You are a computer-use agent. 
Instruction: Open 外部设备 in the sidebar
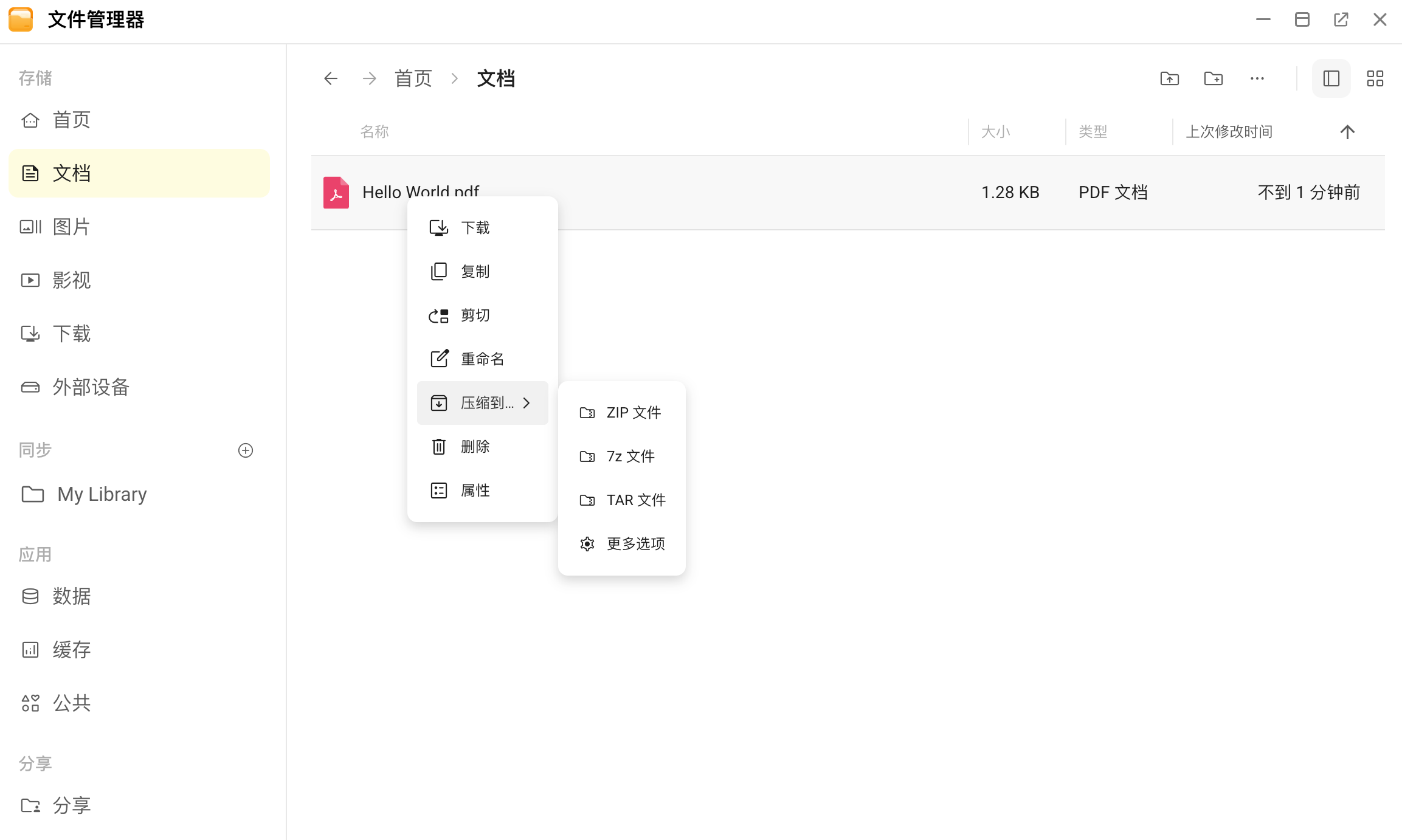(139, 387)
